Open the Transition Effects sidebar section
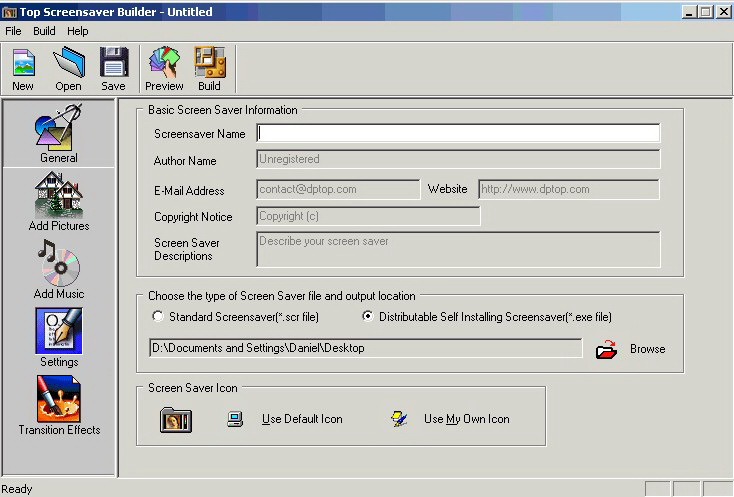Viewport: 734px width, 497px height. 59,405
